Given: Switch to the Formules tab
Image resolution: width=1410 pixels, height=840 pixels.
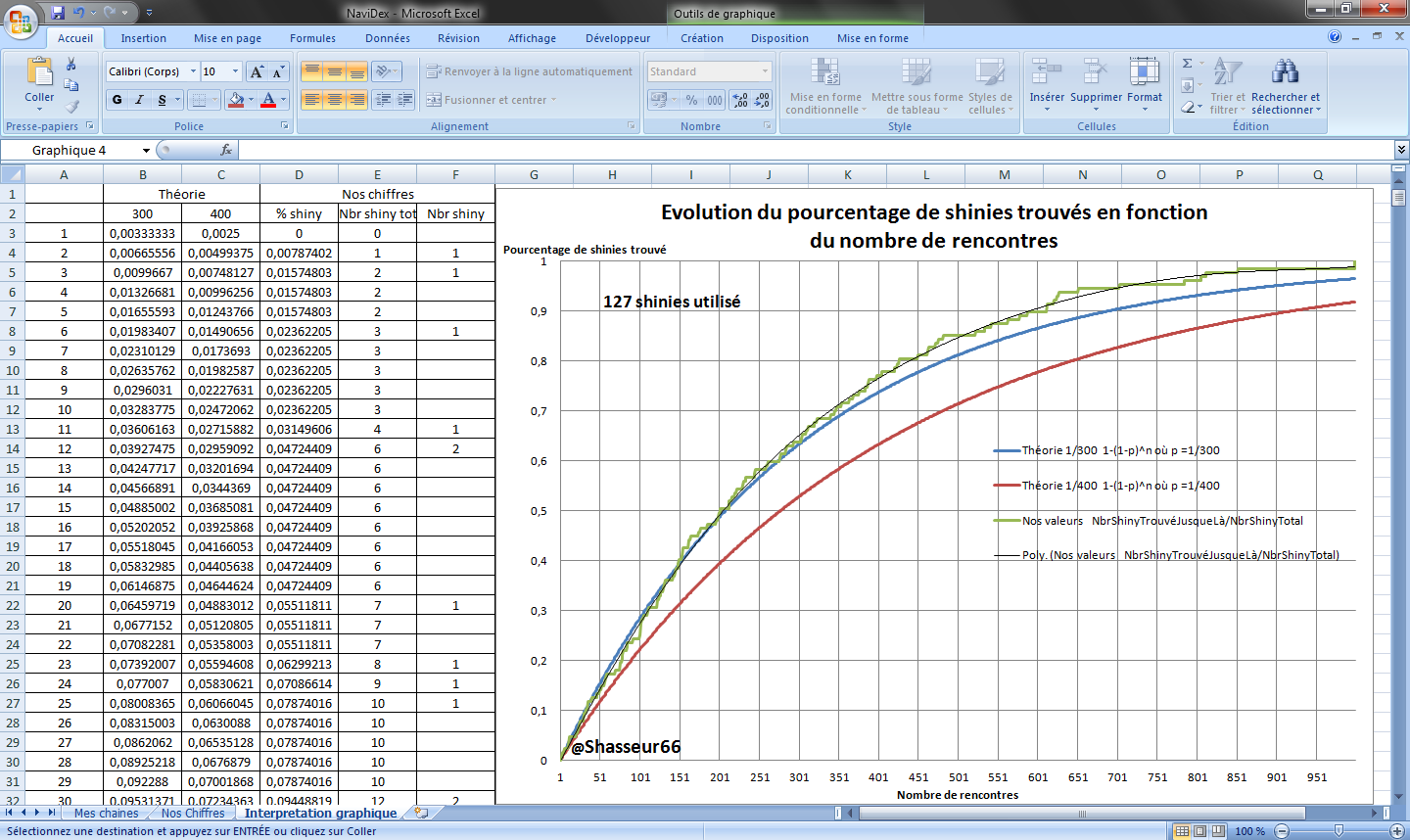Looking at the screenshot, I should (312, 38).
